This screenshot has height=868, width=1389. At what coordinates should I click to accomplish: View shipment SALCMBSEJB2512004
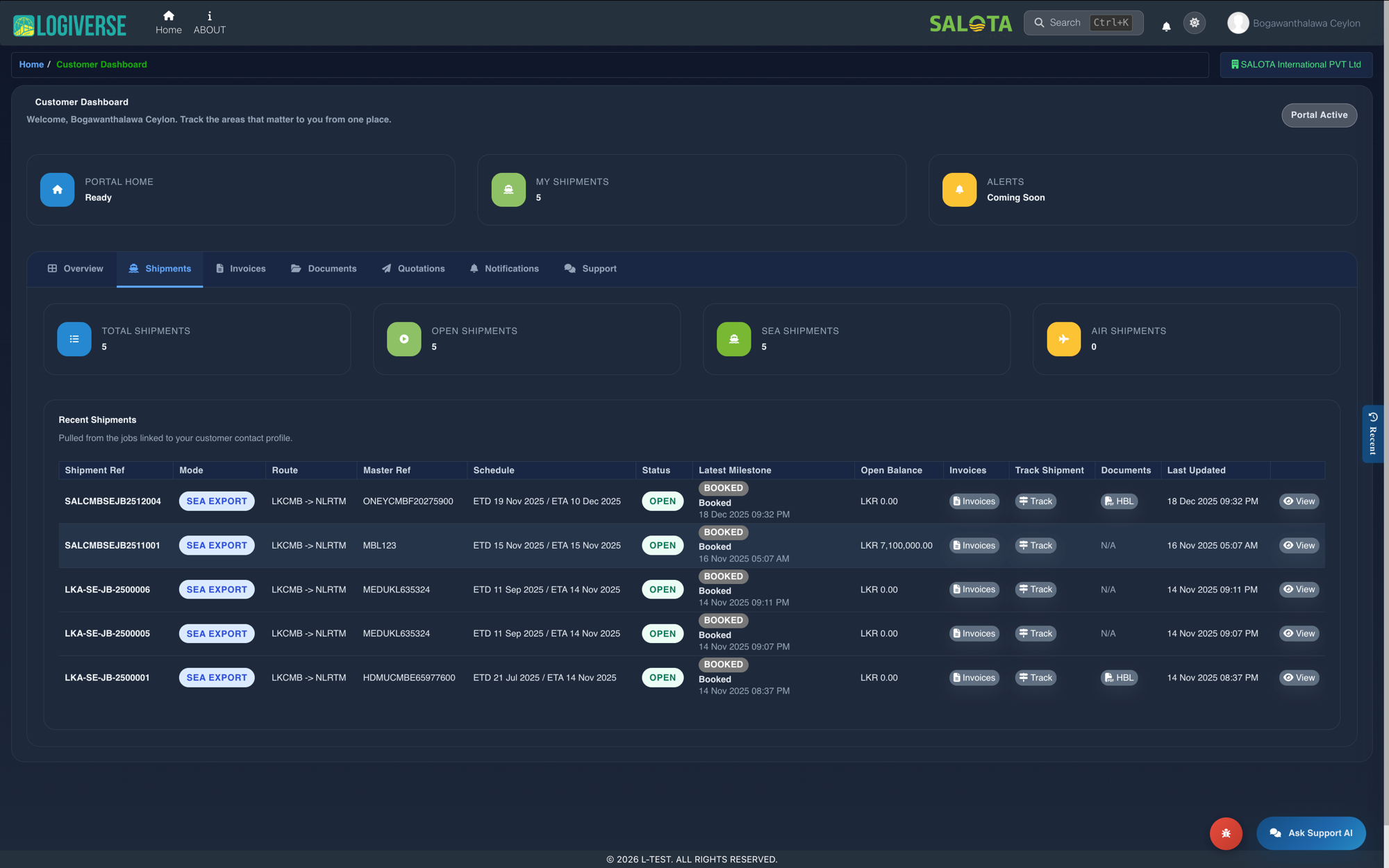click(x=1299, y=501)
